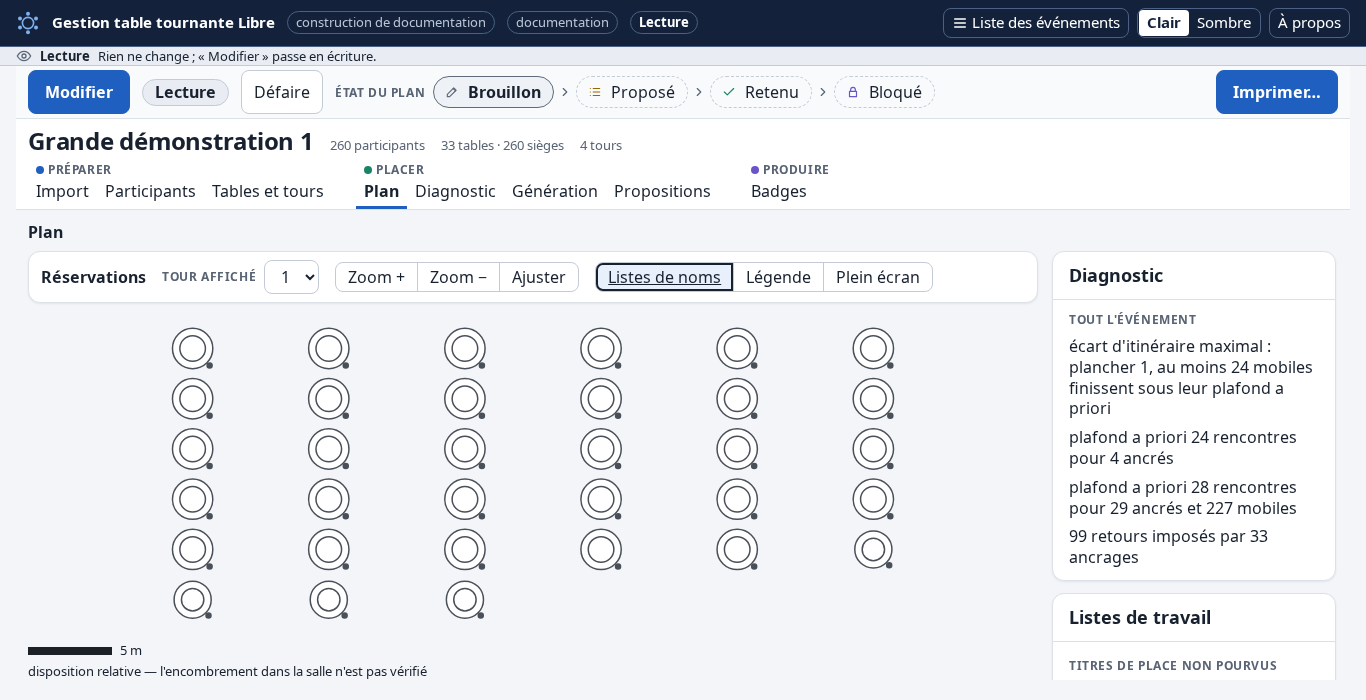Click the pencil icon in Brouillon state
The image size is (1366, 700).
coord(452,92)
